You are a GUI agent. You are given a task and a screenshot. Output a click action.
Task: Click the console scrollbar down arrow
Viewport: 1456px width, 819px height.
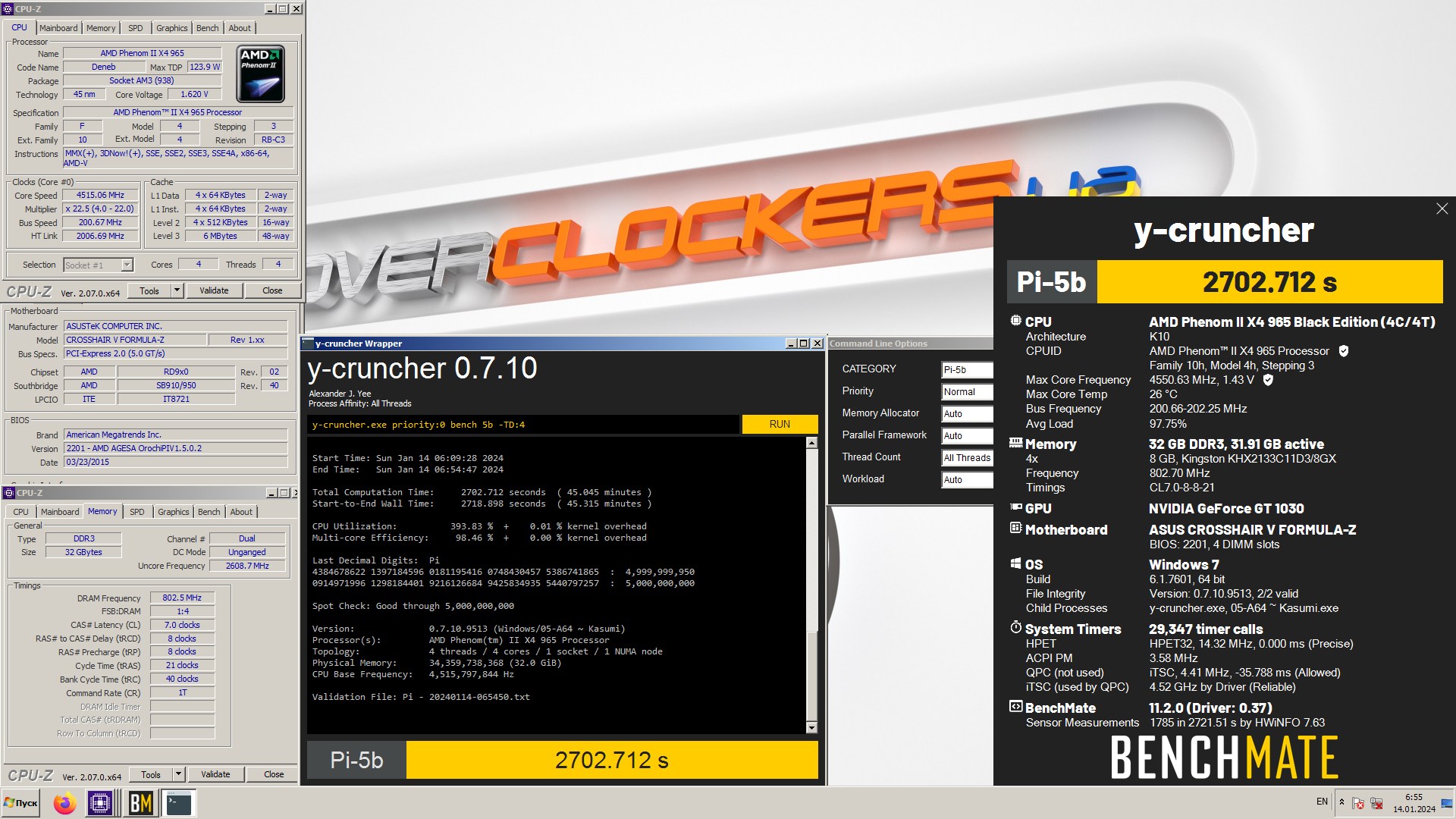[811, 728]
